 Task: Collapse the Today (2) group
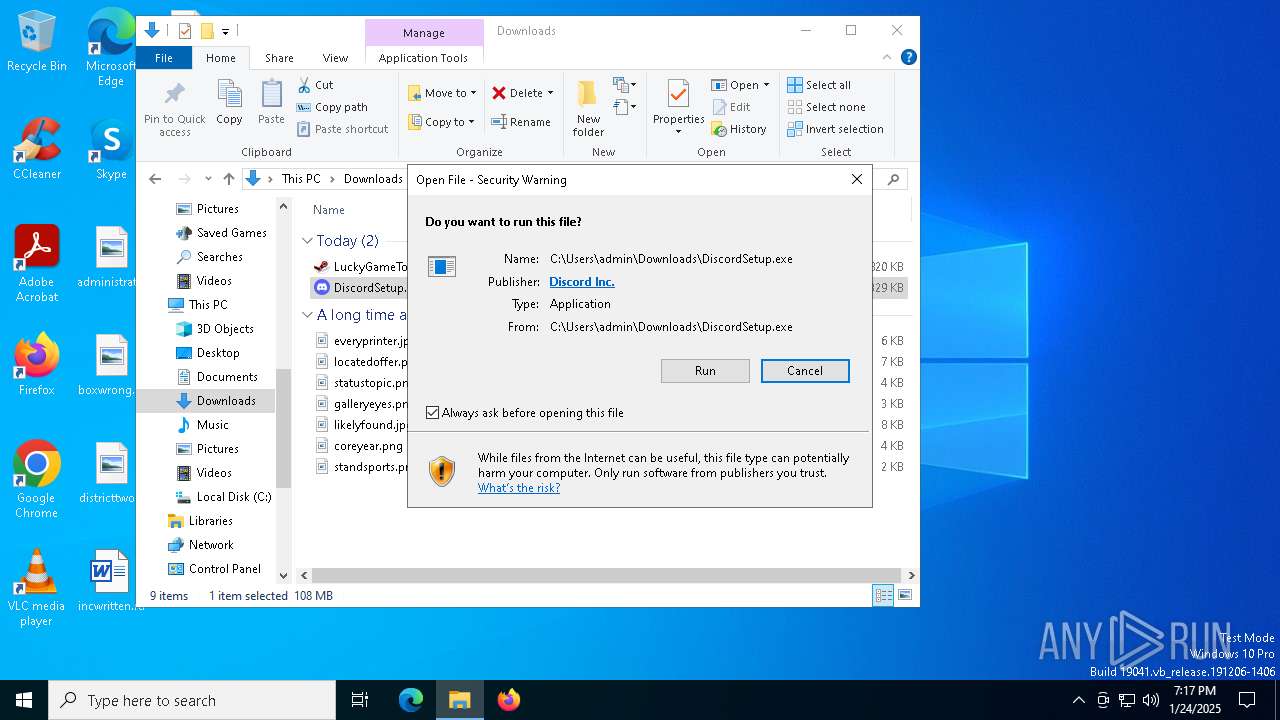(308, 241)
